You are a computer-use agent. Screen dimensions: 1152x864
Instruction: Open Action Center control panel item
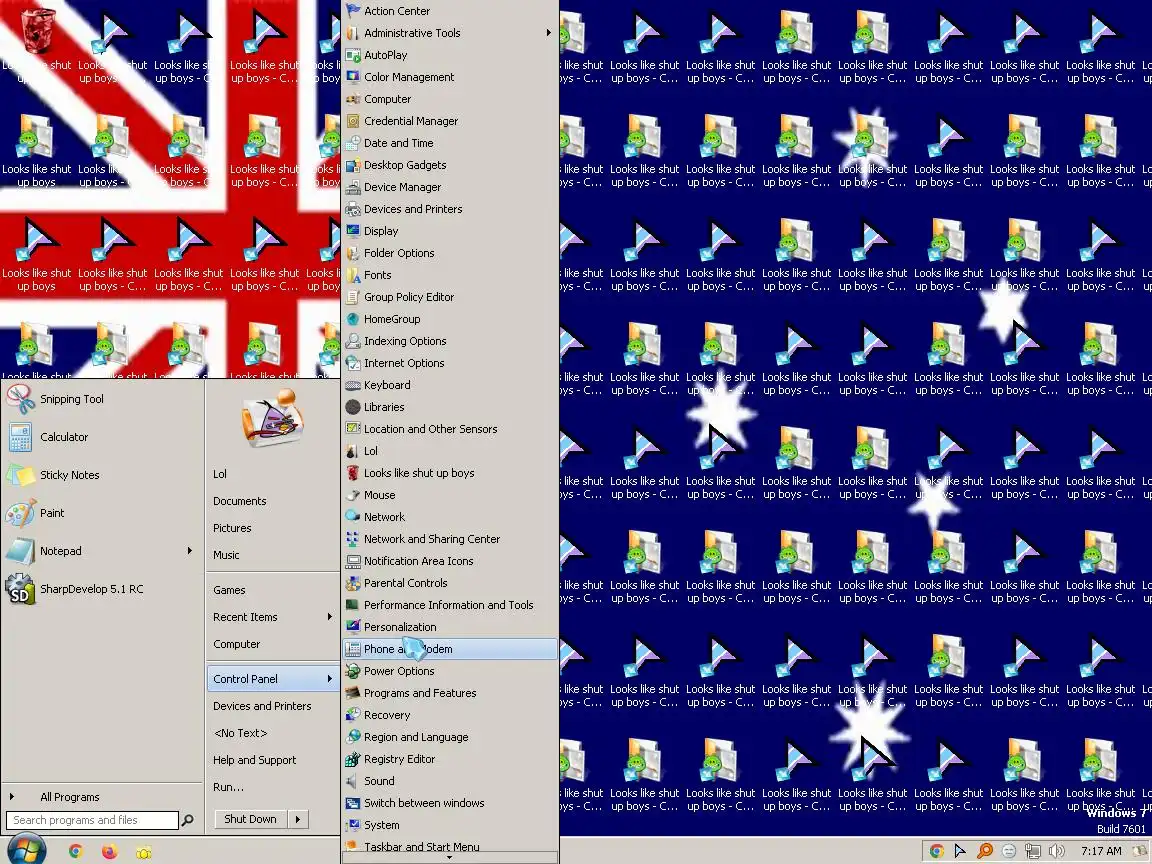[x=450, y=11]
